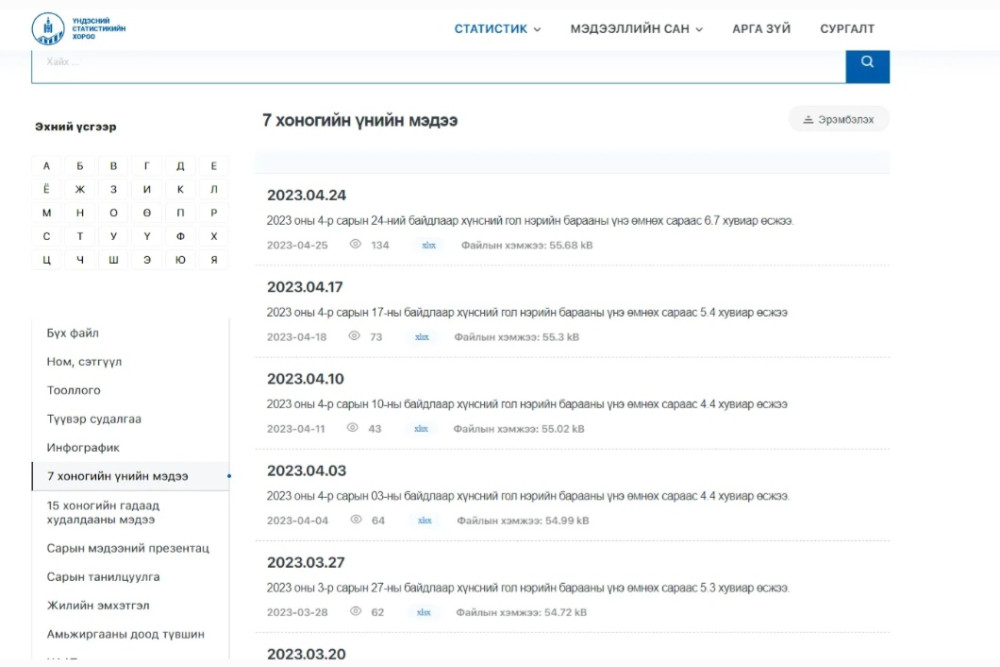This screenshot has height=667, width=1000.
Task: Open the Эрэмбэлэх sort dropdown
Action: coord(839,119)
